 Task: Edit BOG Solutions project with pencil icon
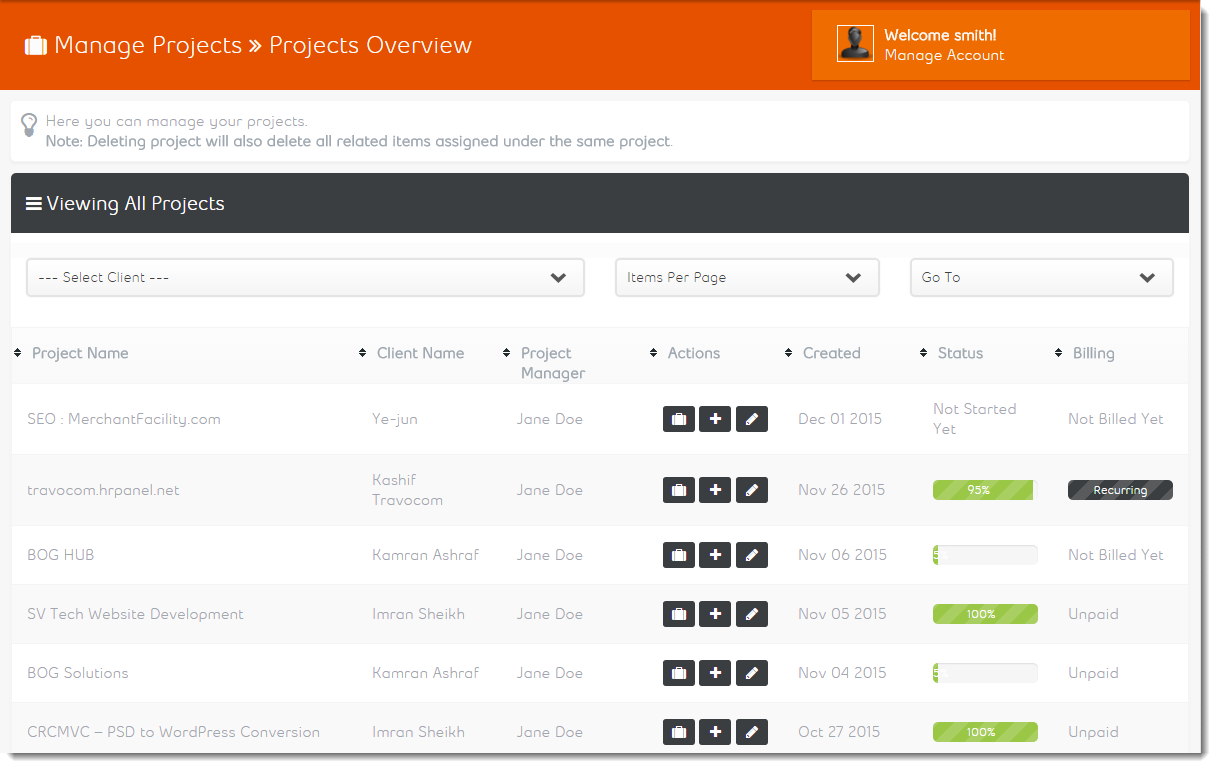(752, 673)
